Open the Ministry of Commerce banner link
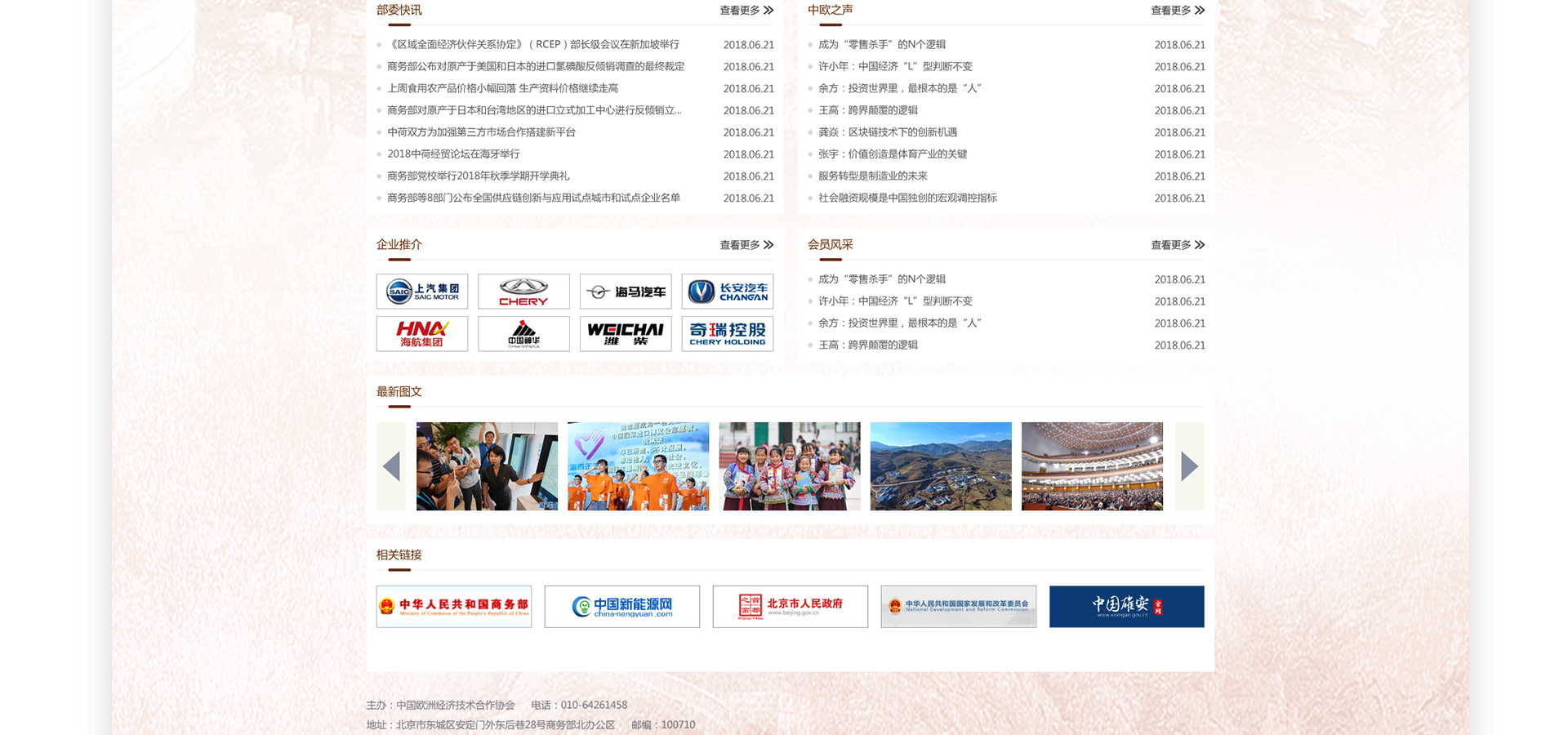1568x735 pixels. (x=454, y=607)
